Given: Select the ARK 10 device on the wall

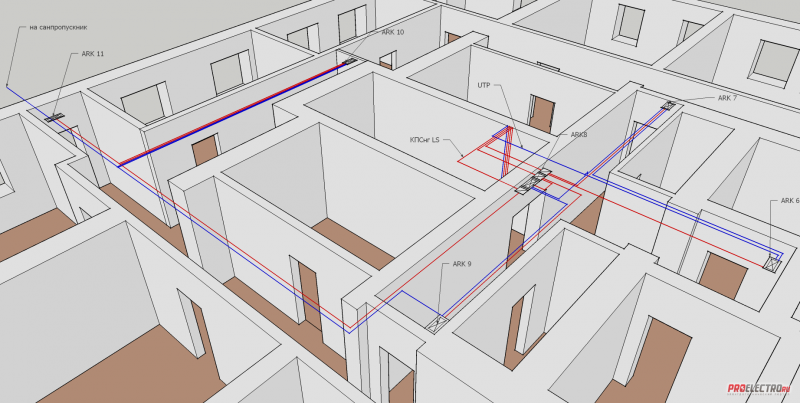Looking at the screenshot, I should (350, 62).
